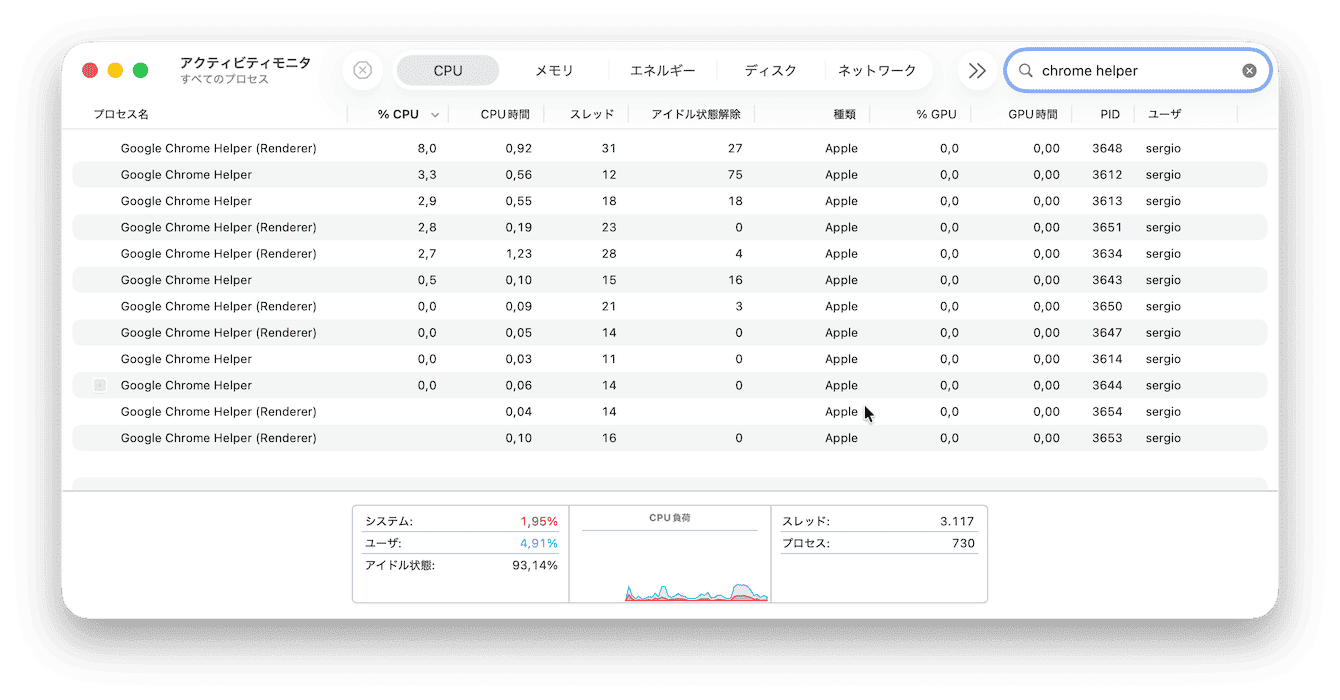Sort by ユーザ column header
Viewport: 1340px width, 700px height.
point(1163,115)
